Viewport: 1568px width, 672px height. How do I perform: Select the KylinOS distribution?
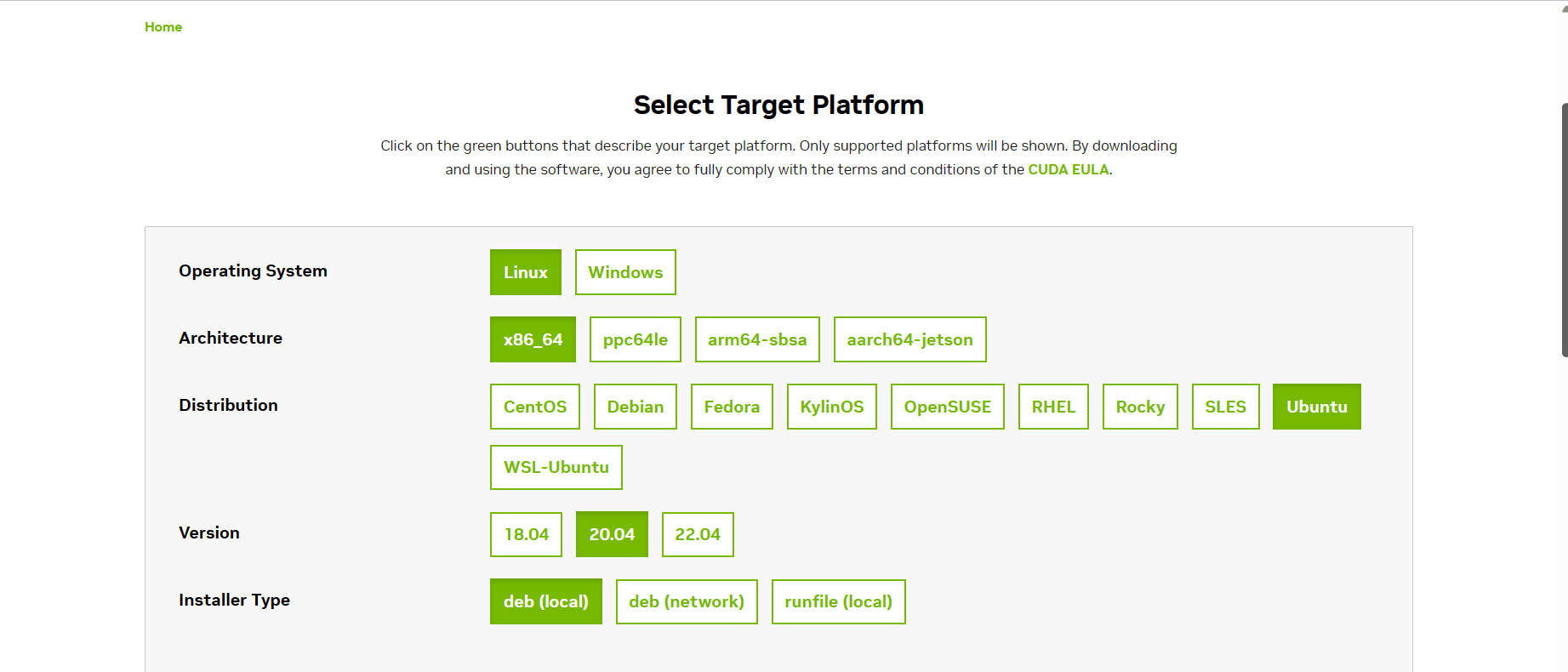(x=831, y=407)
